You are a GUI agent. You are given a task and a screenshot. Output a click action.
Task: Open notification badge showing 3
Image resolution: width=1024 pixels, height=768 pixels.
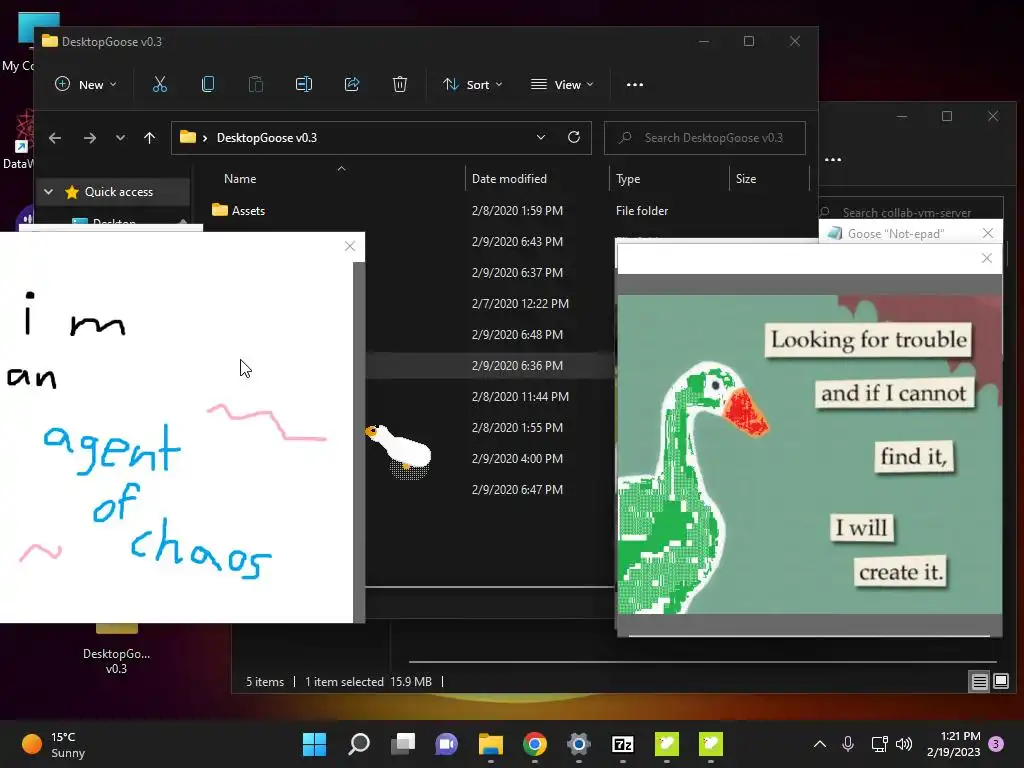pos(996,744)
